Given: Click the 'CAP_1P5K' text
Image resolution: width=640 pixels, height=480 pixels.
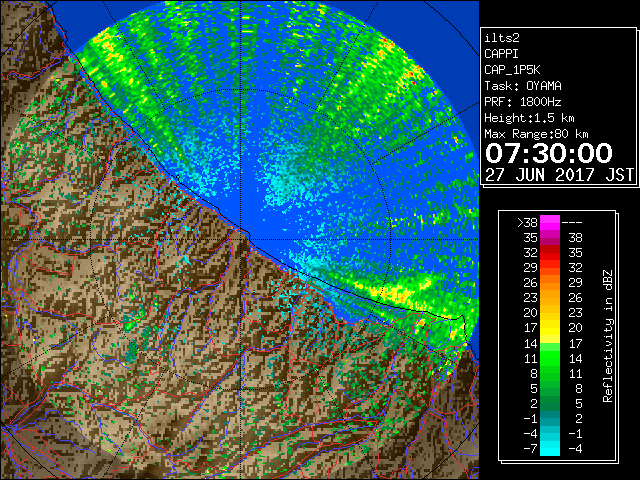Looking at the screenshot, I should (512, 70).
